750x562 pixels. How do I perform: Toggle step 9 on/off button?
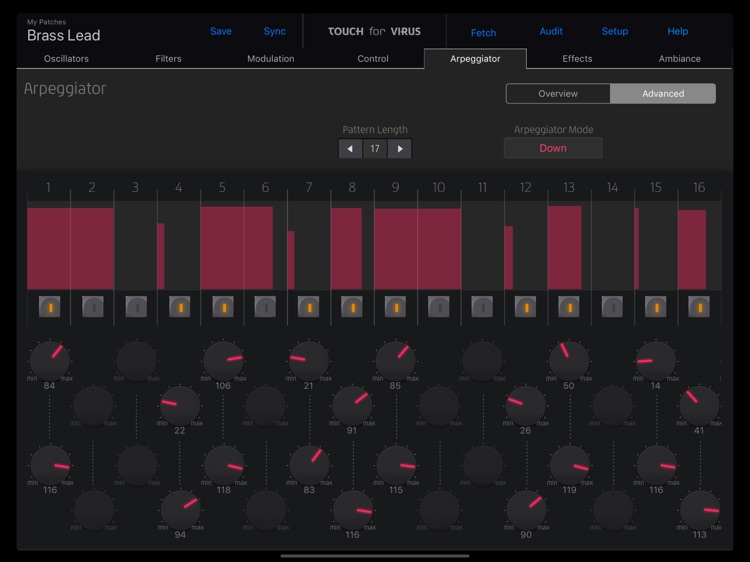[x=395, y=307]
